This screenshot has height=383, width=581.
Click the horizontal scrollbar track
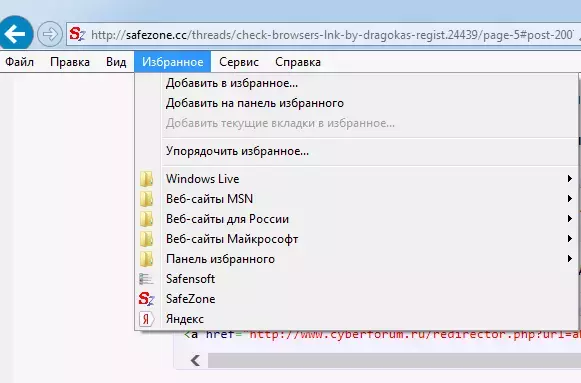(394, 360)
